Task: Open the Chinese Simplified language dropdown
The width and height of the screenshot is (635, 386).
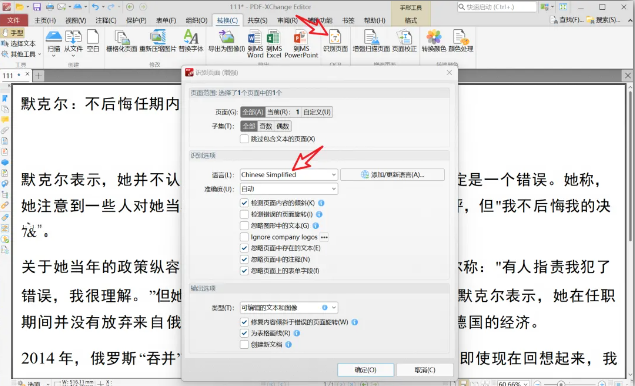Action: tap(289, 175)
